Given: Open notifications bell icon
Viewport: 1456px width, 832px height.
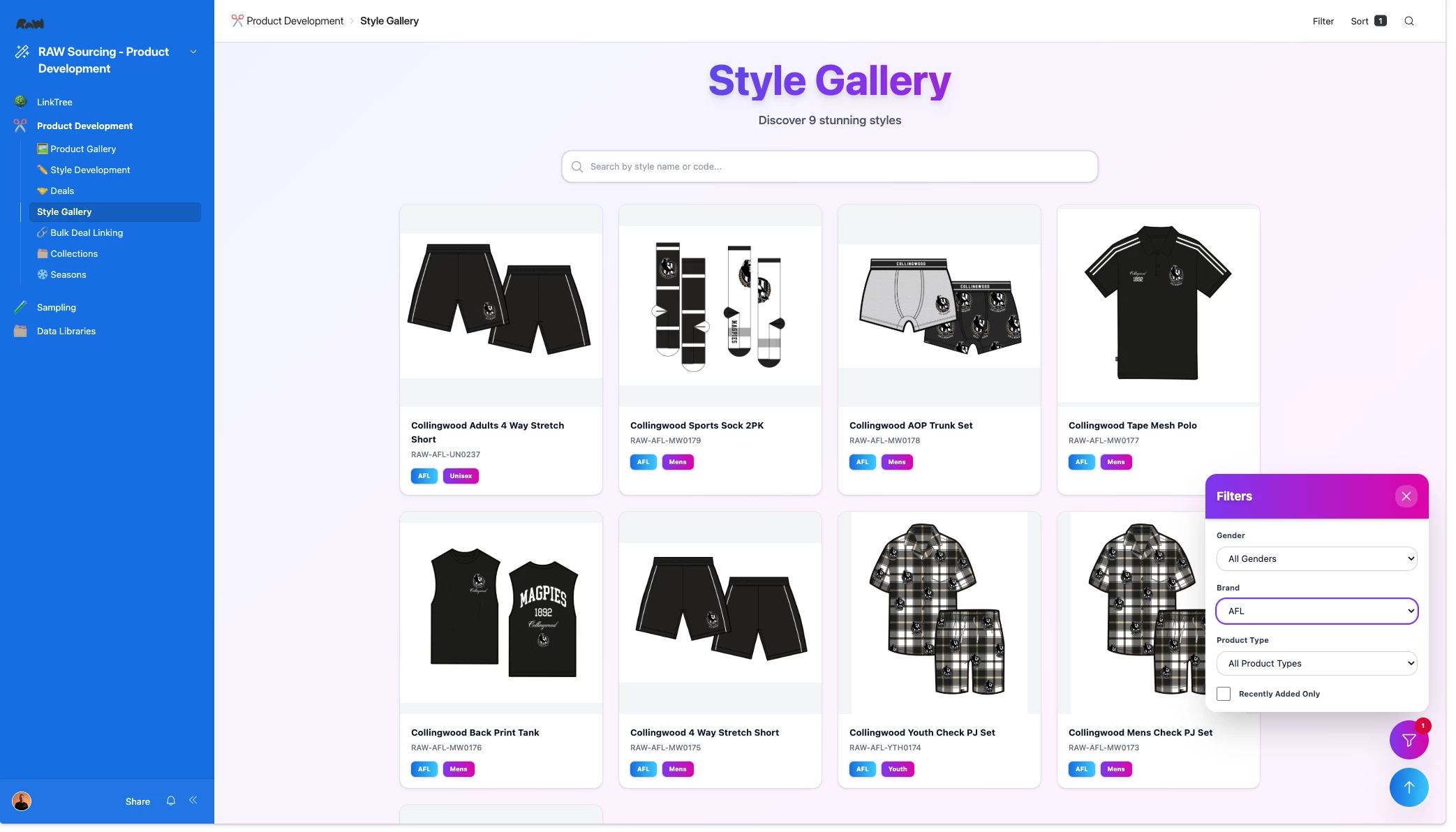Looking at the screenshot, I should [x=171, y=801].
